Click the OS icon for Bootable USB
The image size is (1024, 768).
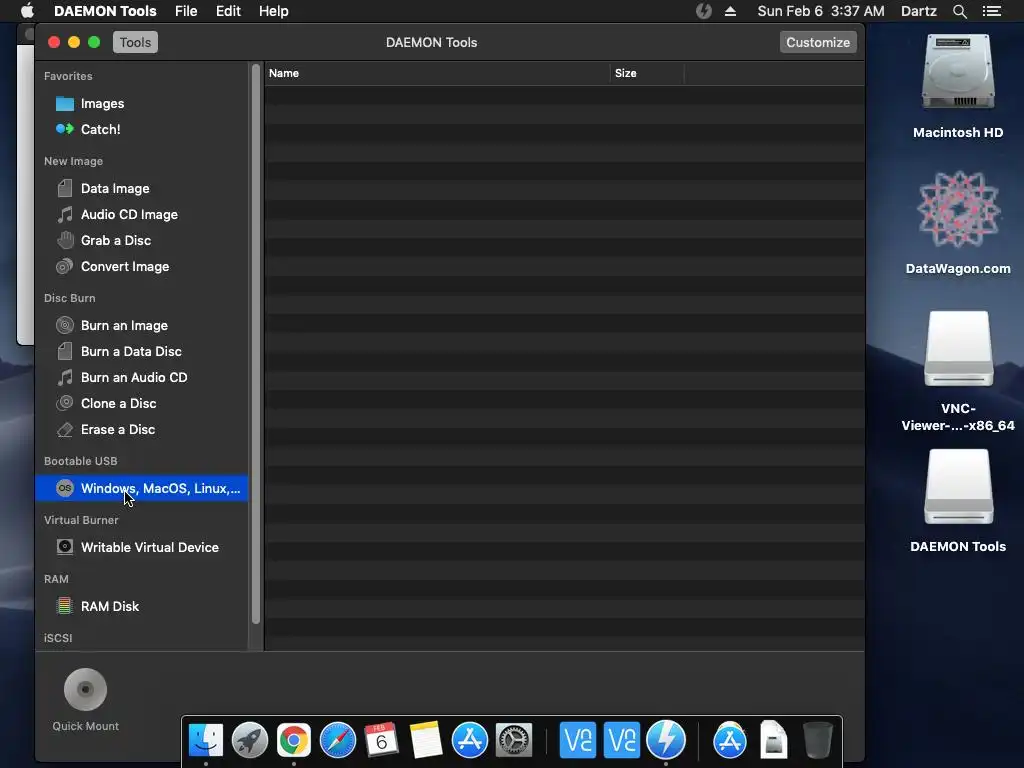65,488
